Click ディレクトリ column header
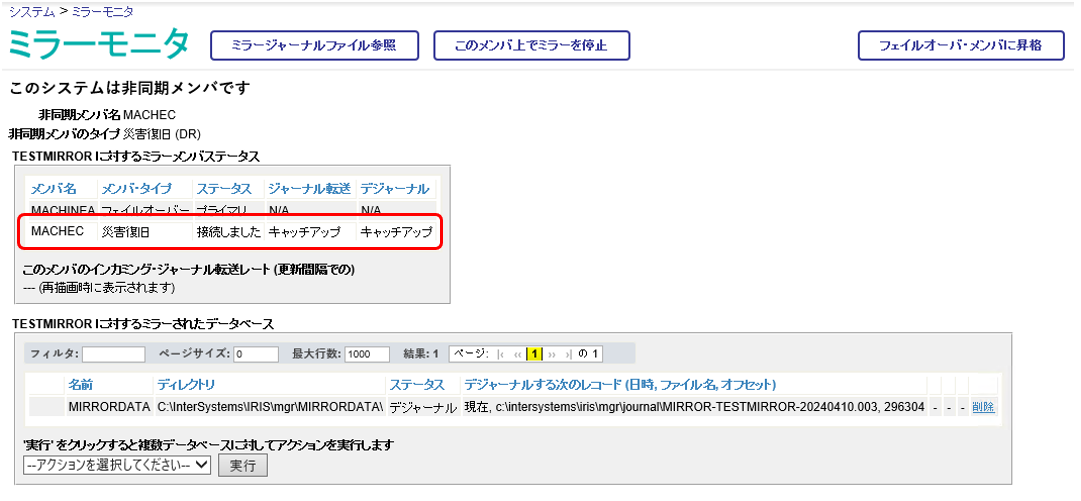This screenshot has height=501, width=1081. pyautogui.click(x=185, y=385)
